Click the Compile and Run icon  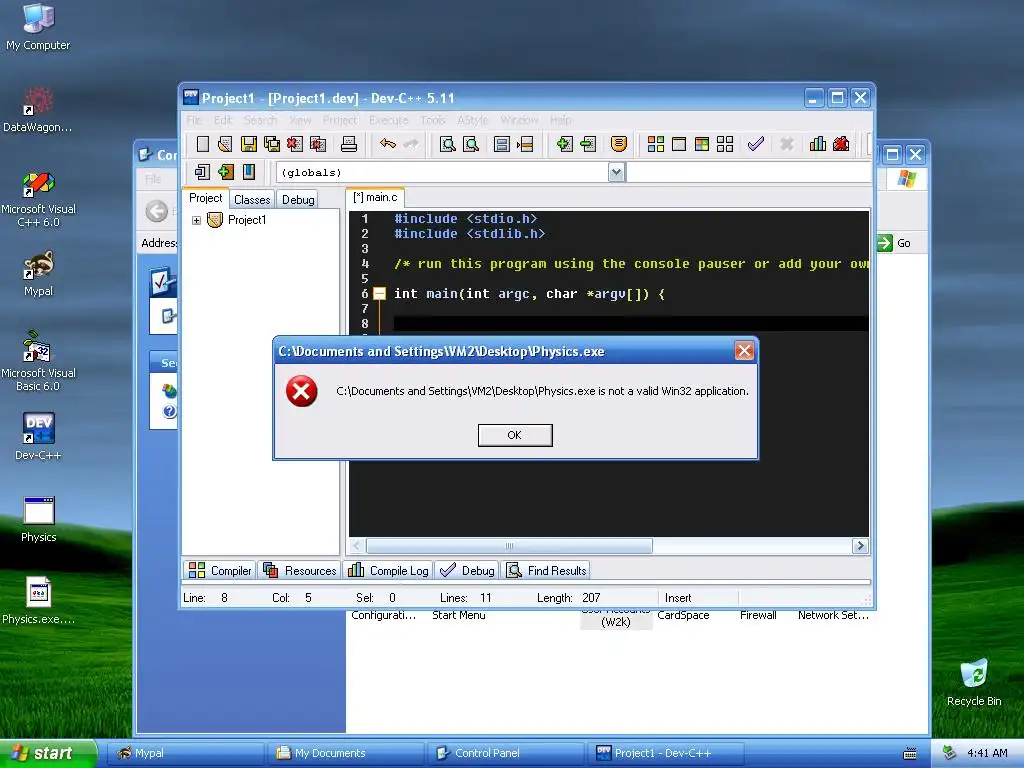pos(702,144)
